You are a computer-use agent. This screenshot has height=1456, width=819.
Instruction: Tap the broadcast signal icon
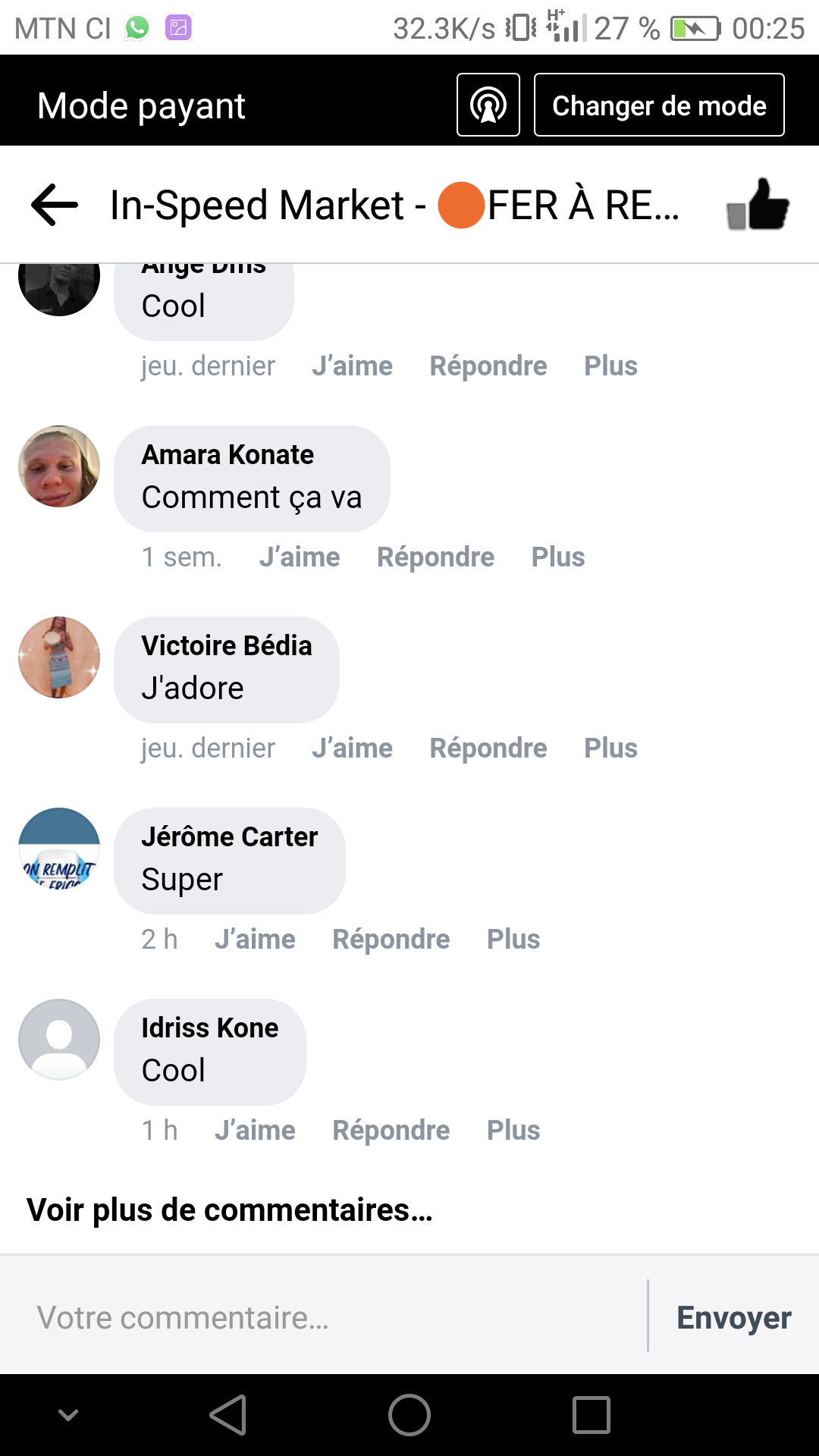[x=488, y=105]
